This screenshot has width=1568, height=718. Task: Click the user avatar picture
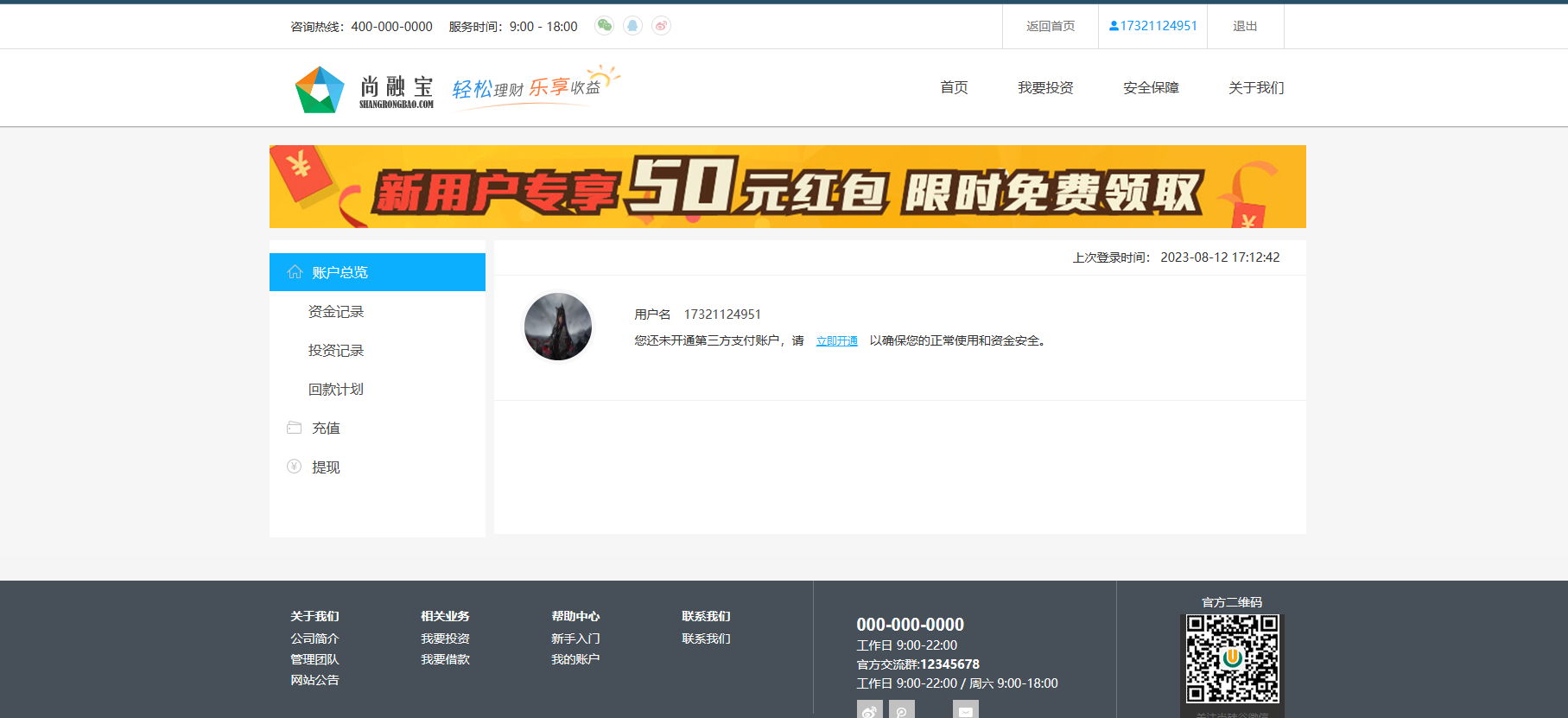[558, 327]
